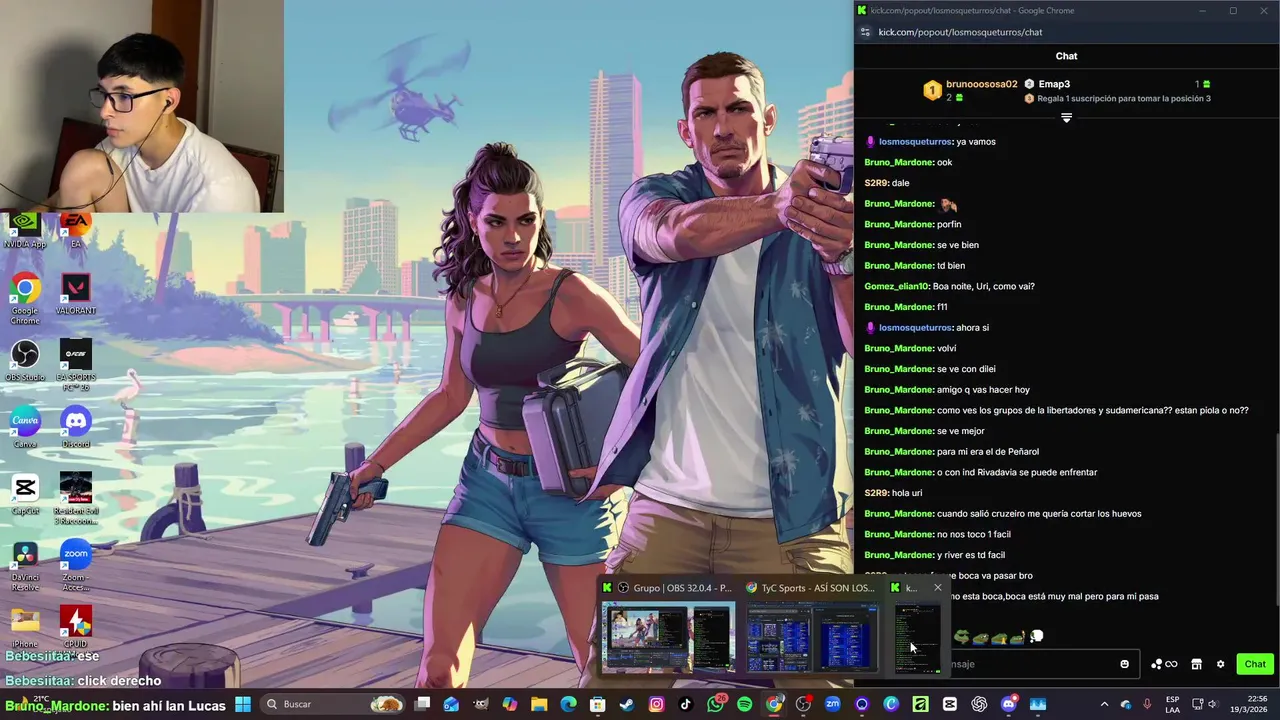Open OBS Studio desktop icon
1280x720 pixels.
click(25, 361)
